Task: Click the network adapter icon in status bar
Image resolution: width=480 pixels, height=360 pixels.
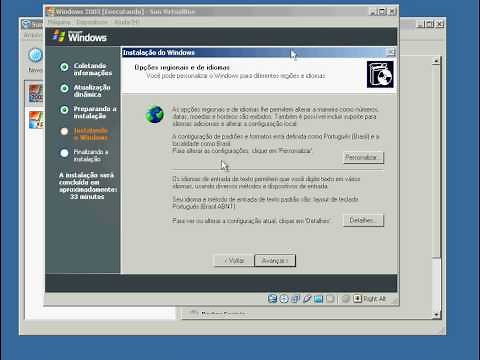Action: [x=295, y=299]
